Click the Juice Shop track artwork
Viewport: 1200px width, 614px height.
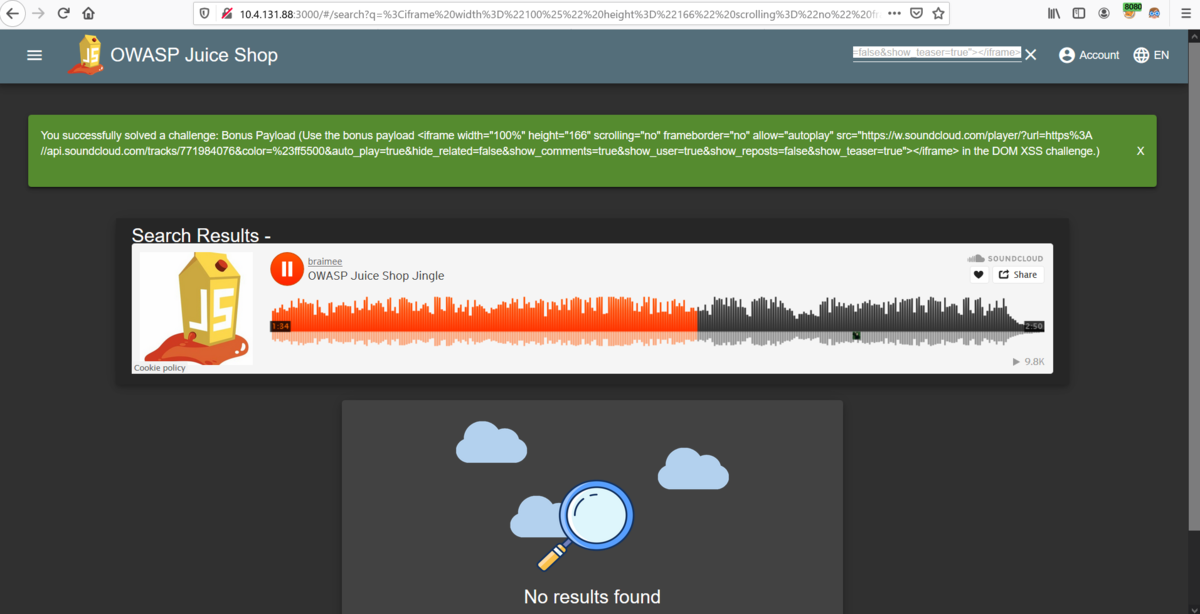(193, 308)
